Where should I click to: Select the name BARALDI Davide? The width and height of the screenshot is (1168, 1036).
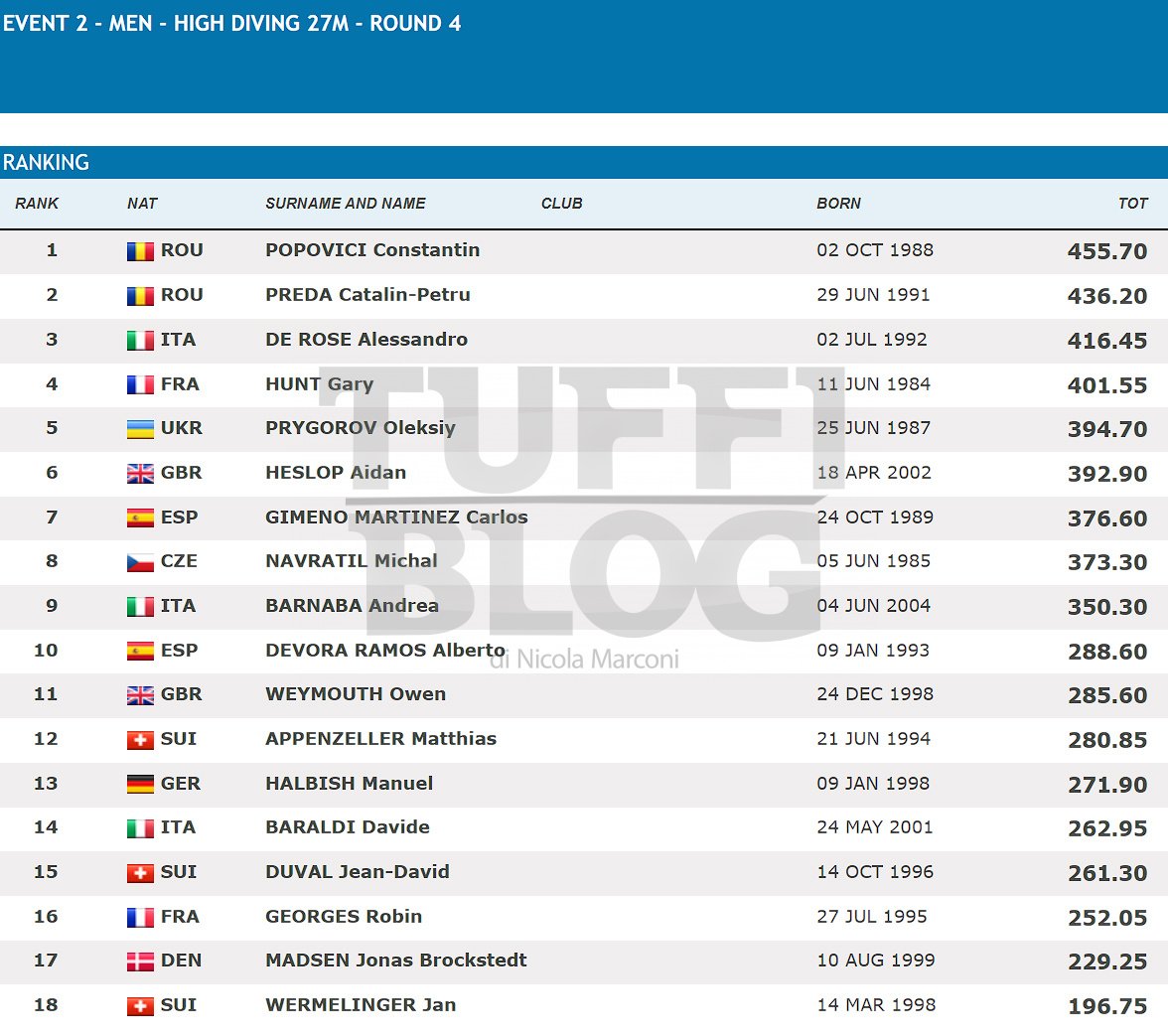[x=348, y=827]
